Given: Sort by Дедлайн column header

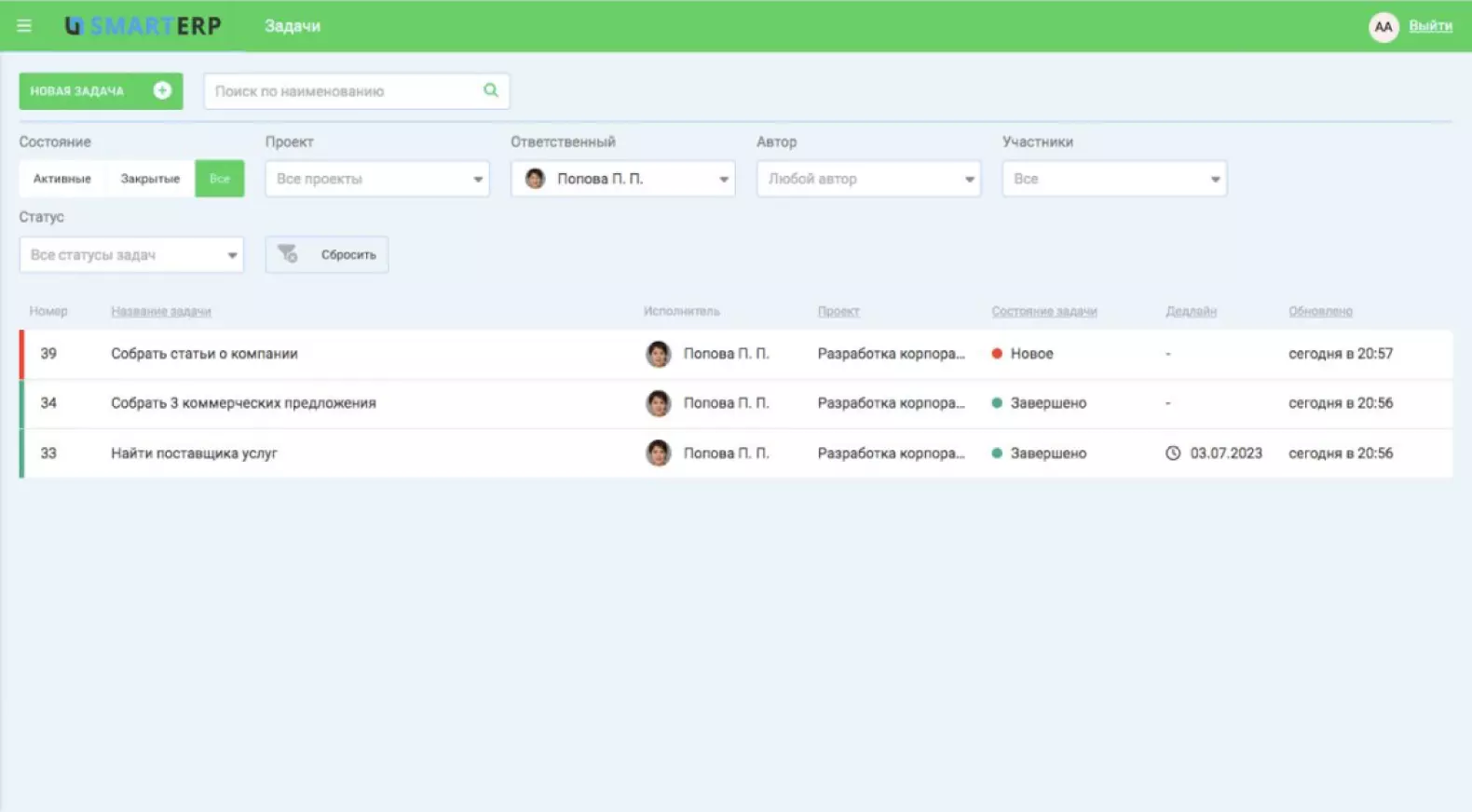Looking at the screenshot, I should click(1191, 311).
